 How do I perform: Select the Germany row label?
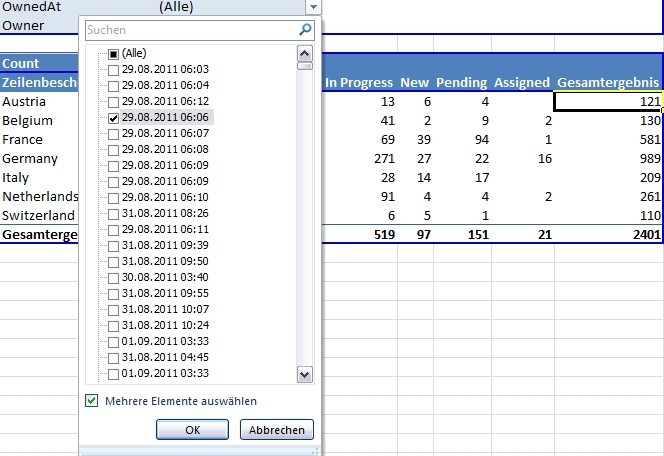pyautogui.click(x=30, y=159)
